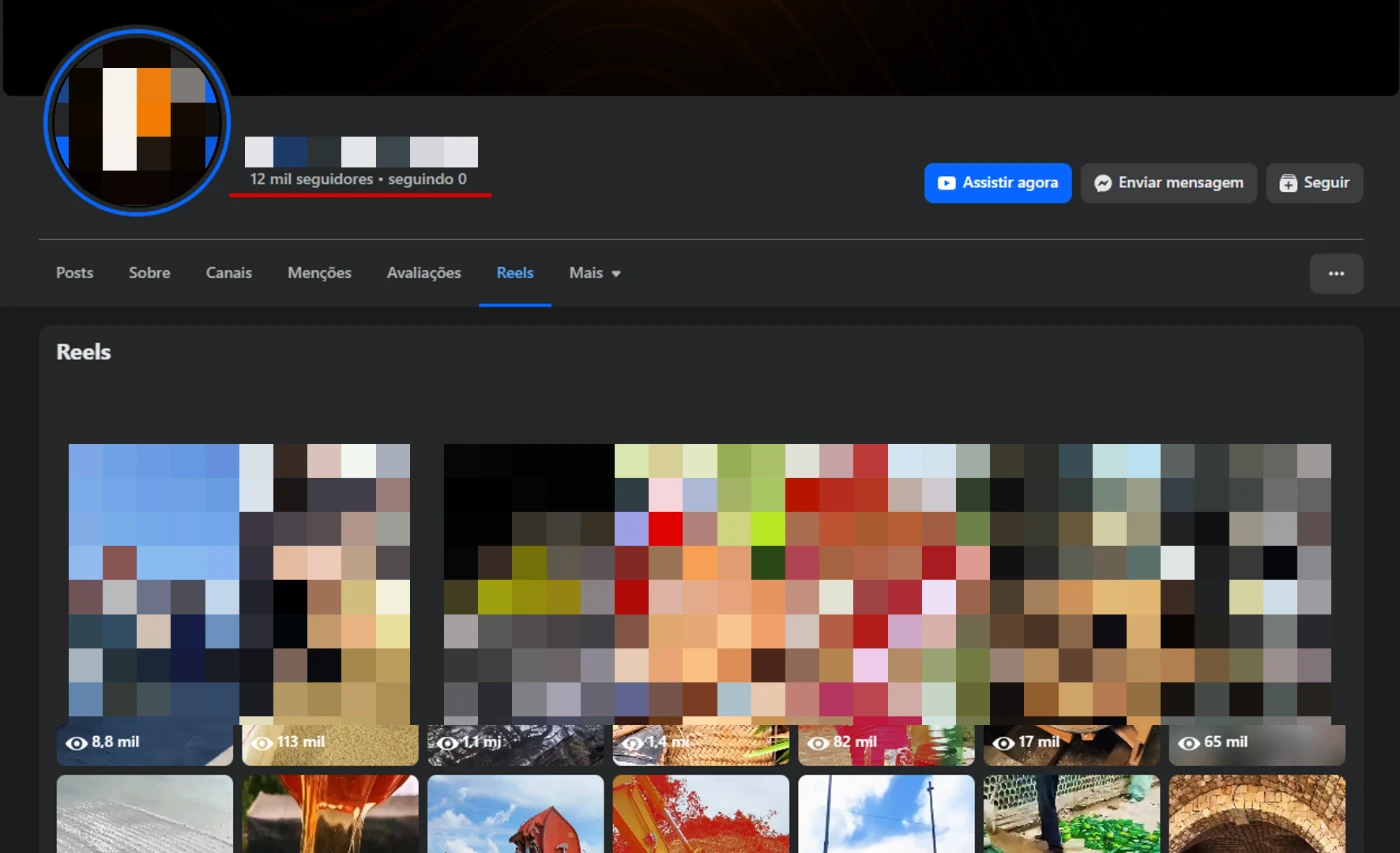1400x853 pixels.
Task: Open the reel thumbnail of brick arch
Action: 1257,814
